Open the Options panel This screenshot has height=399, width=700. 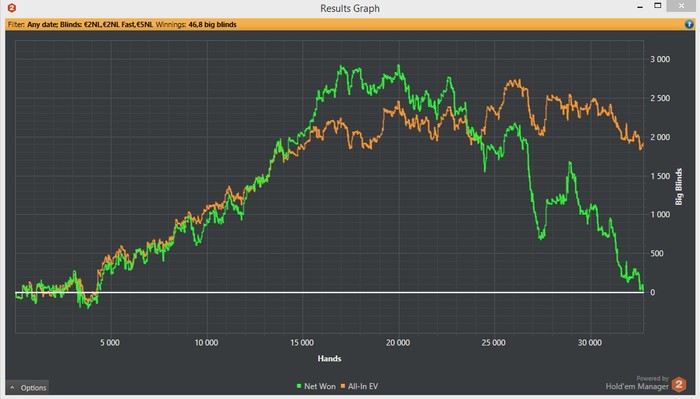tap(28, 387)
